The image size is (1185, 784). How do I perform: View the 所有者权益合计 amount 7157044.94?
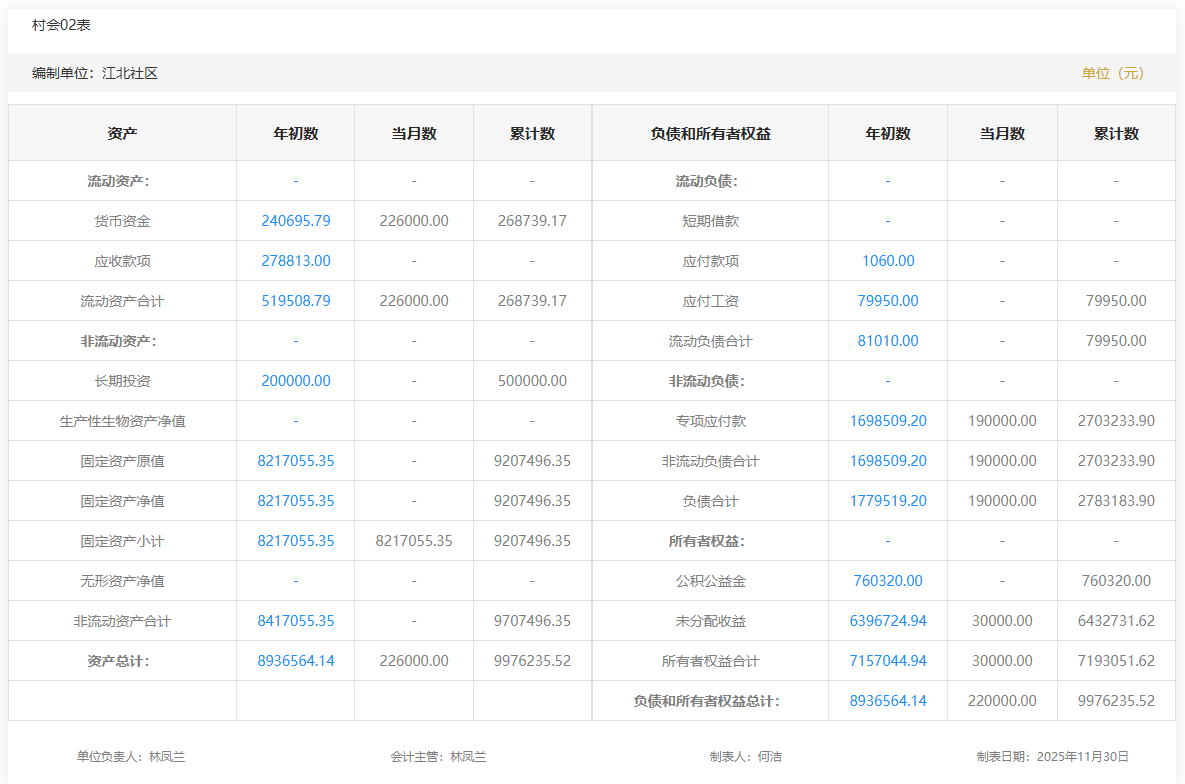coord(888,661)
